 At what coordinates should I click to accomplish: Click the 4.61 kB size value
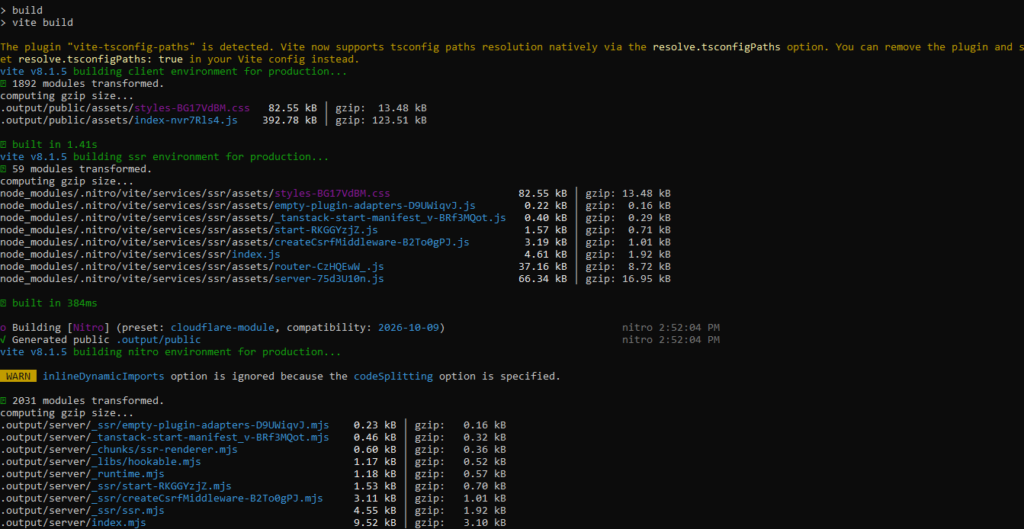[x=545, y=254]
